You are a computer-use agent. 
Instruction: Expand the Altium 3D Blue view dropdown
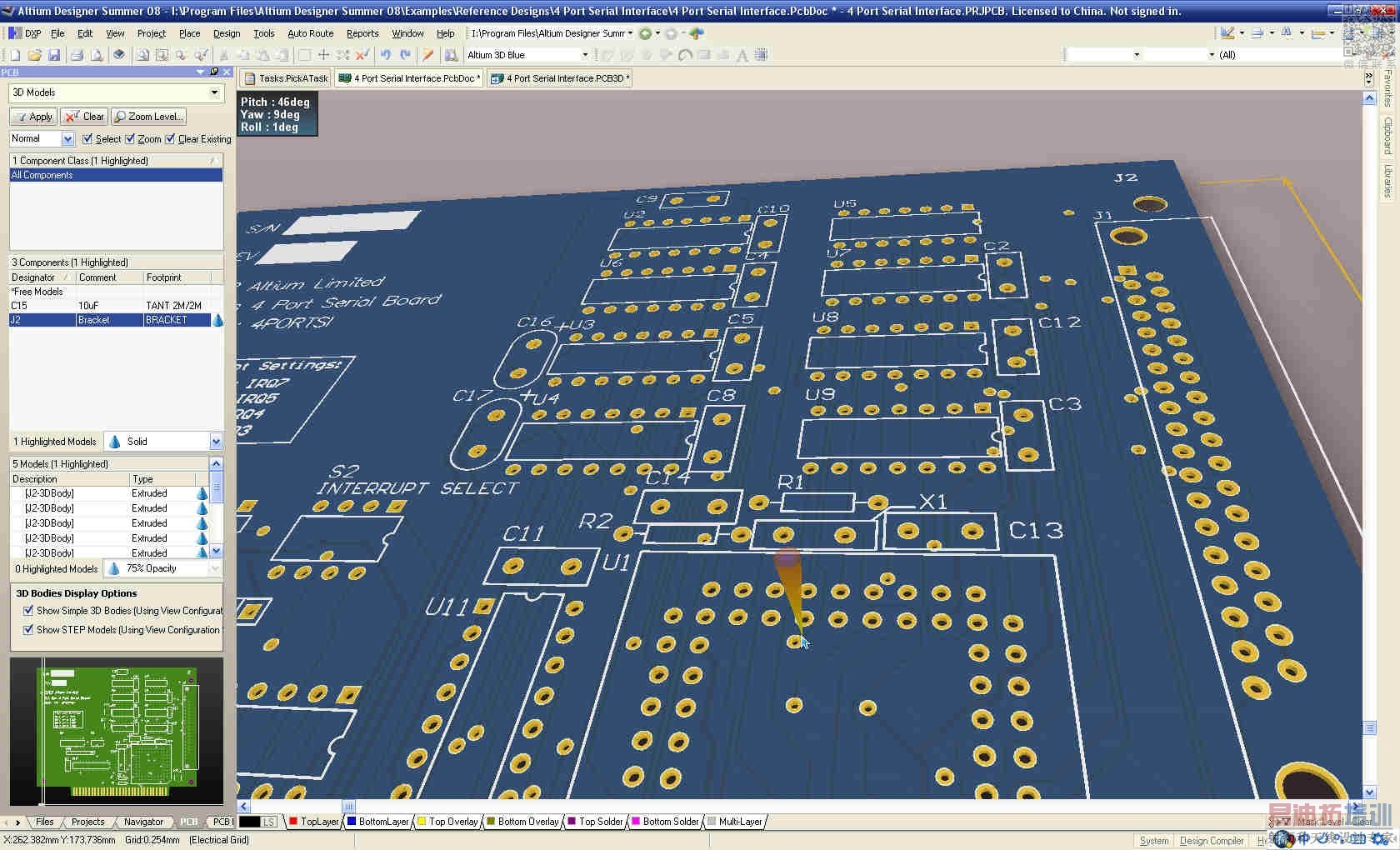click(584, 55)
